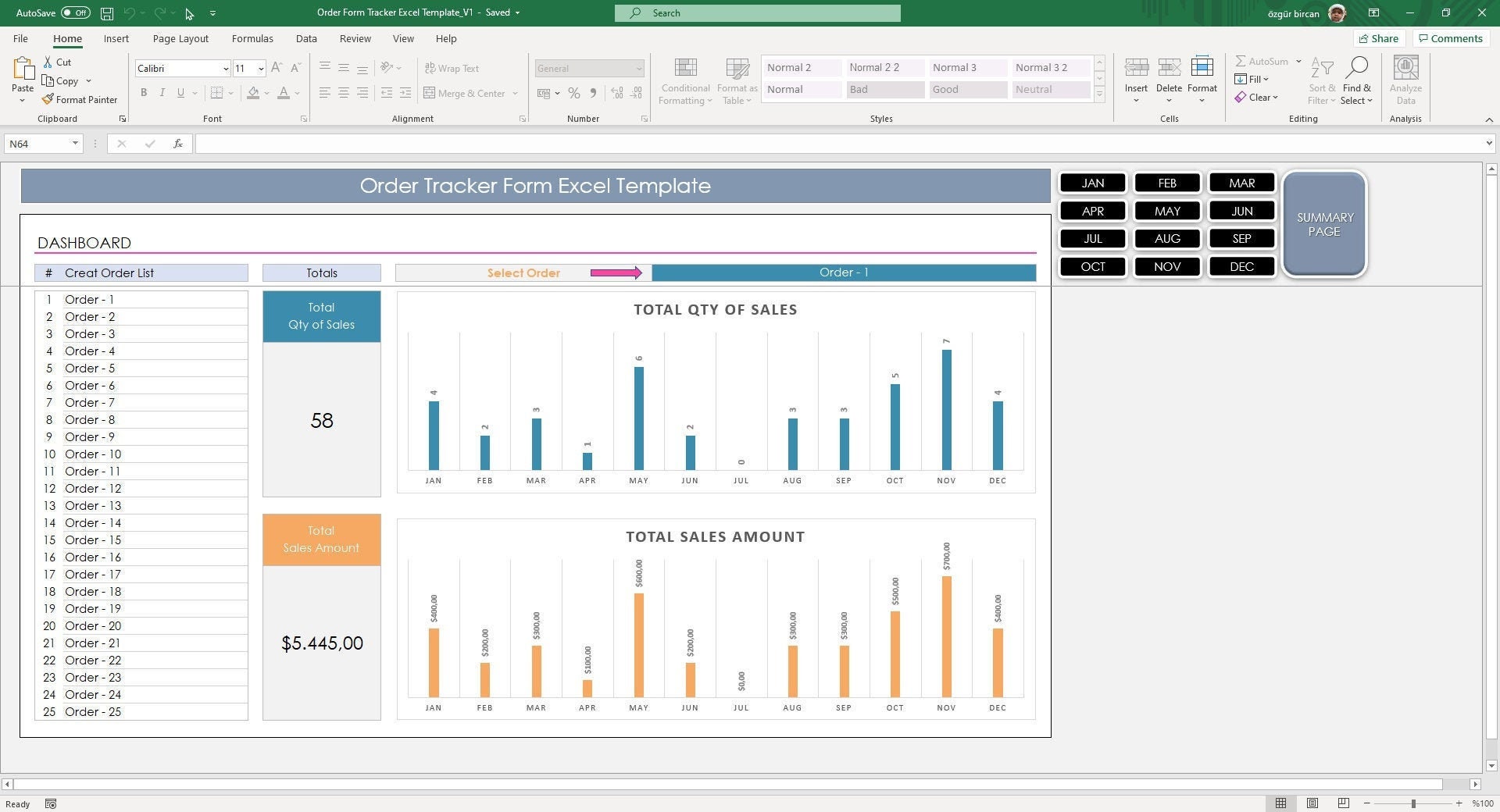This screenshot has width=1500, height=812.
Task: Toggle italic formatting
Action: [x=162, y=93]
